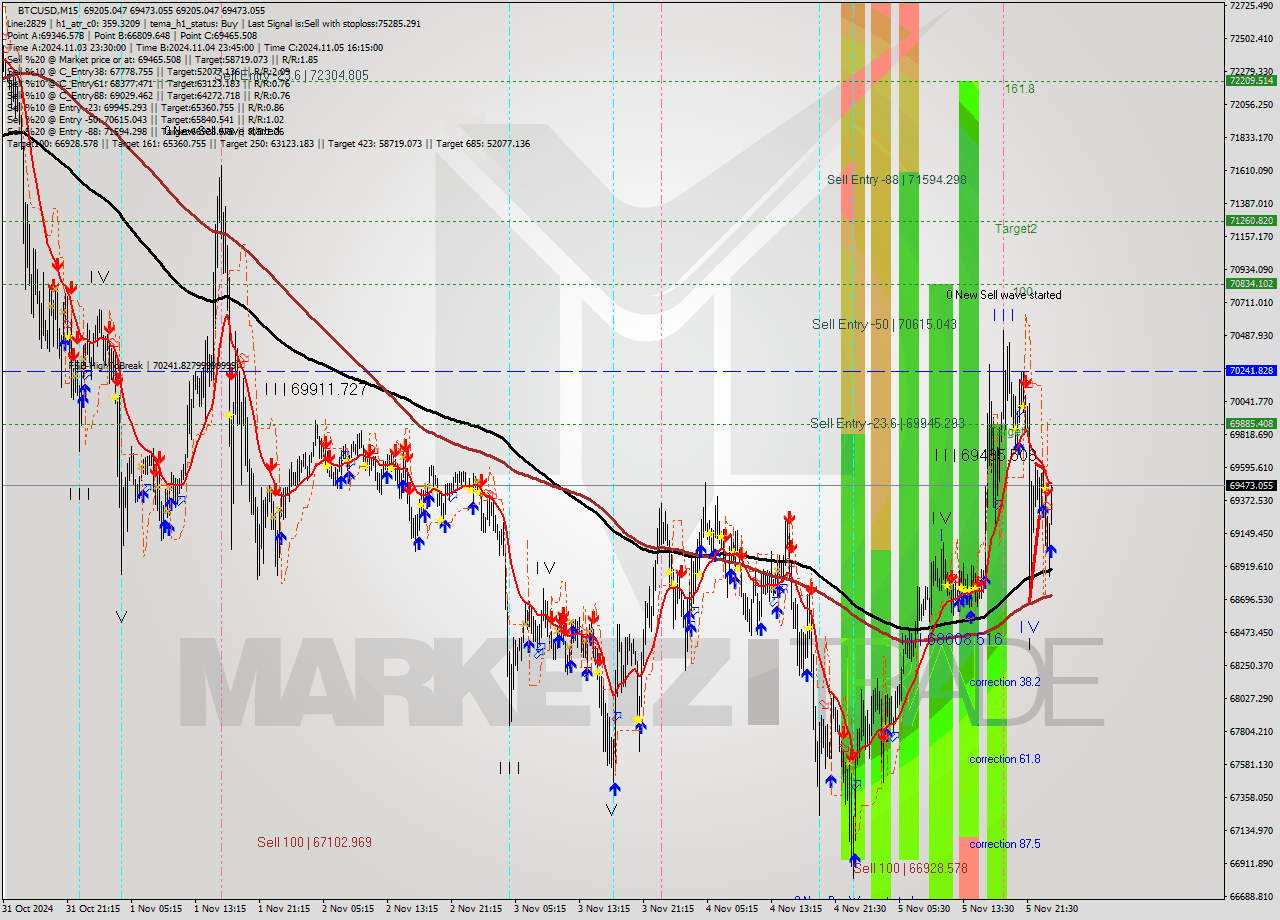Click the 'Sell Entry -50 | 70615.043' label
The image size is (1280, 920).
coord(884,324)
